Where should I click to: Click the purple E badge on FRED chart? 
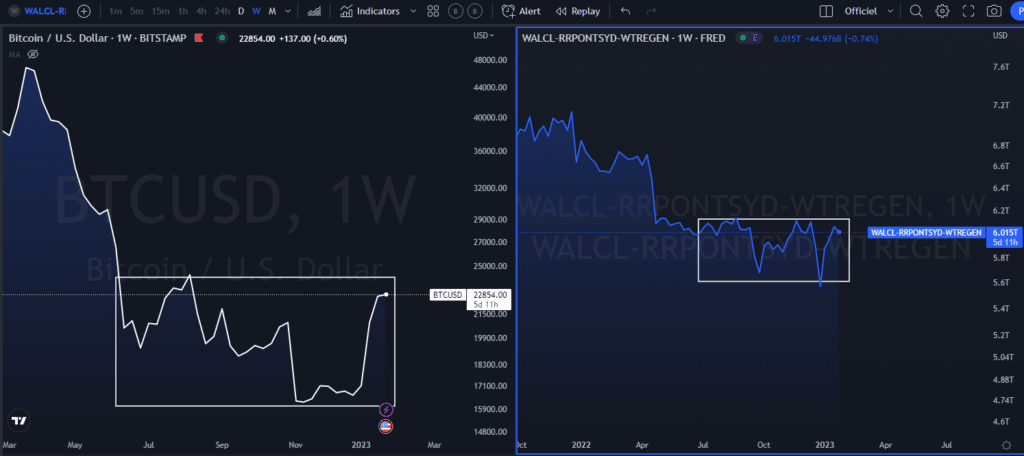tap(756, 39)
